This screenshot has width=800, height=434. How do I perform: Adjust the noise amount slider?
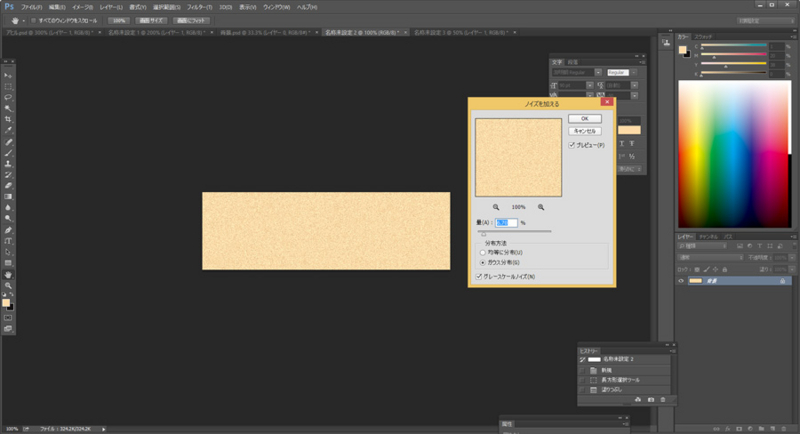point(483,234)
